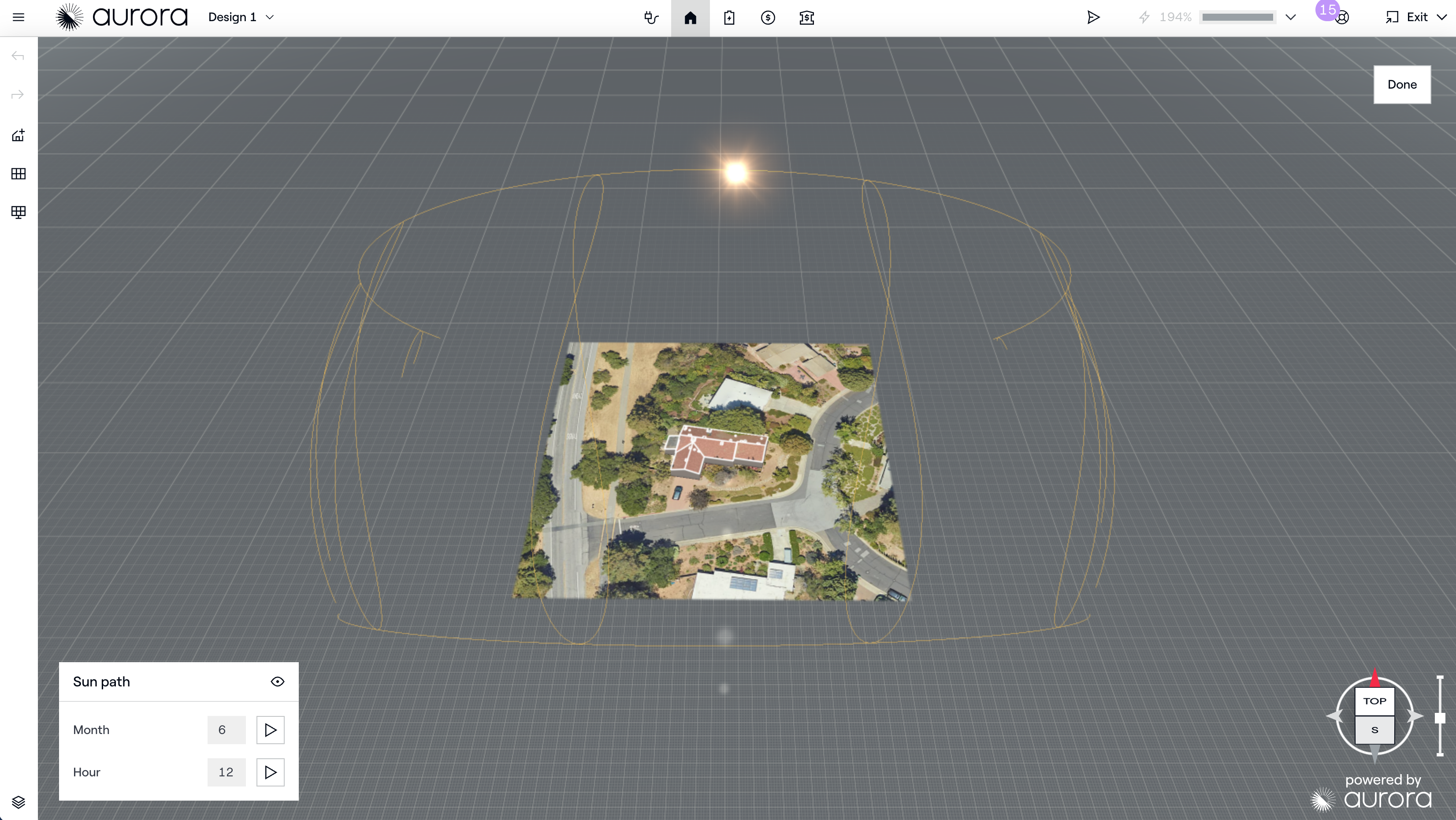Click the redo arrow icon
This screenshot has height=820, width=1456.
(18, 94)
